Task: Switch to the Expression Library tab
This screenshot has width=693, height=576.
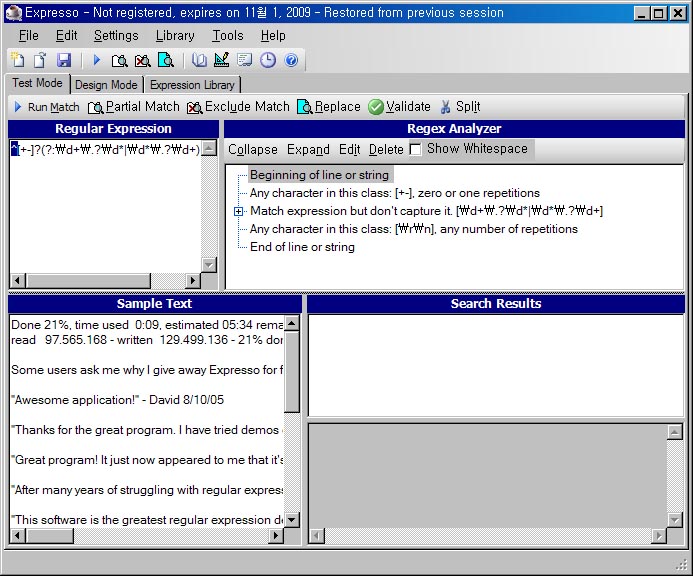Action: click(192, 85)
